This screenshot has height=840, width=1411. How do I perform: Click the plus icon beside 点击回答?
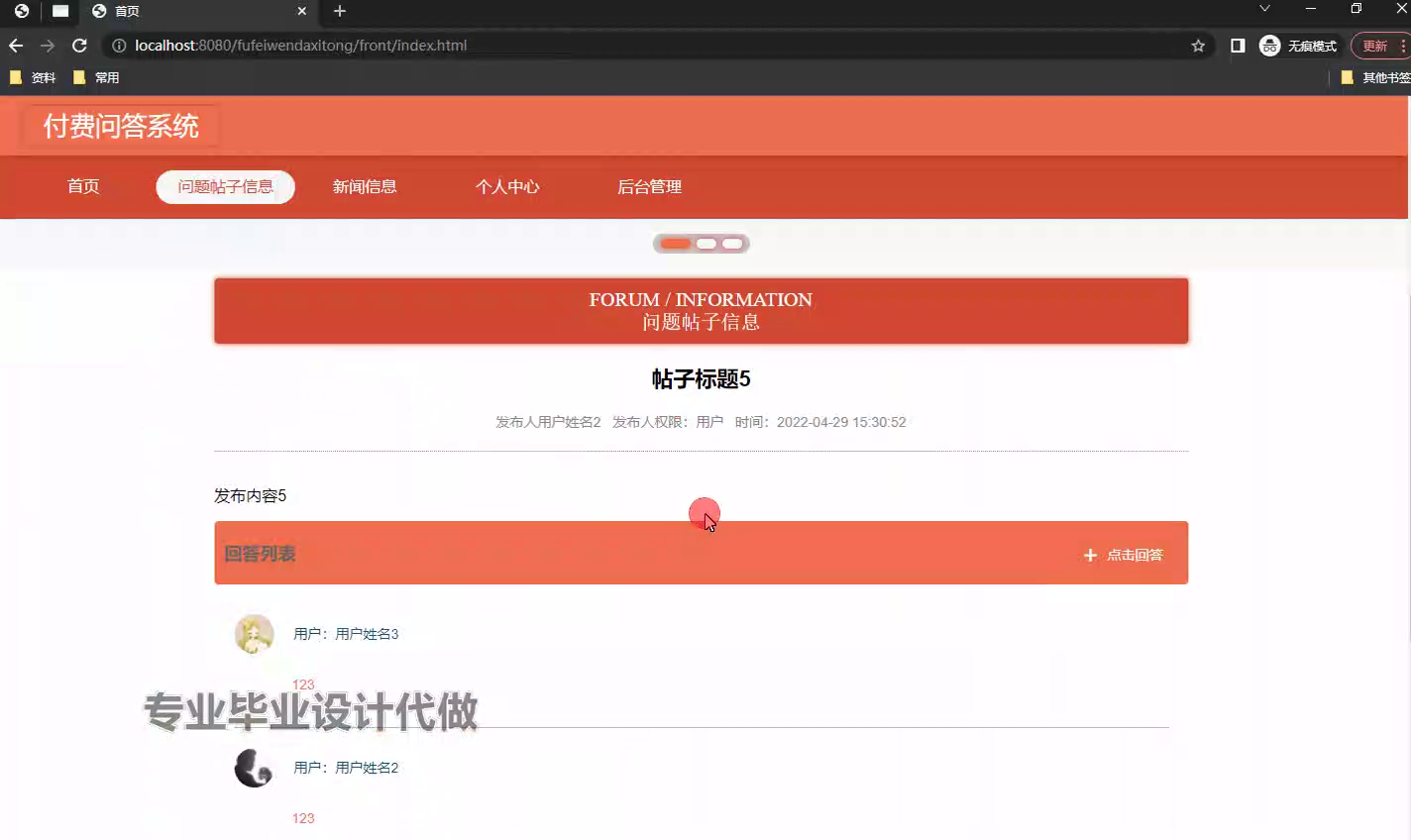(1090, 555)
